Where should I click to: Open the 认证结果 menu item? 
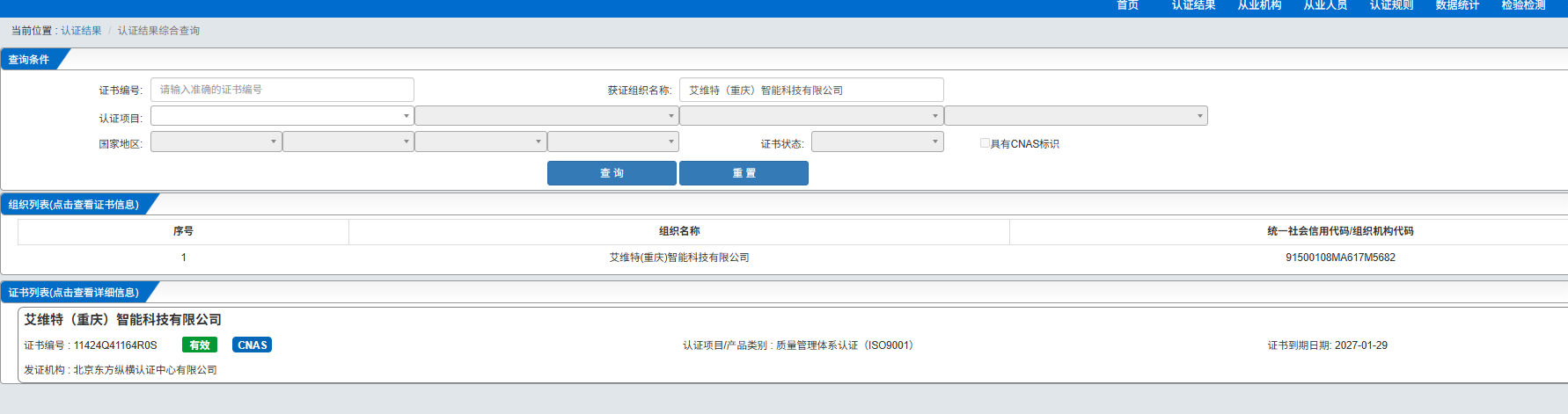[1193, 5]
